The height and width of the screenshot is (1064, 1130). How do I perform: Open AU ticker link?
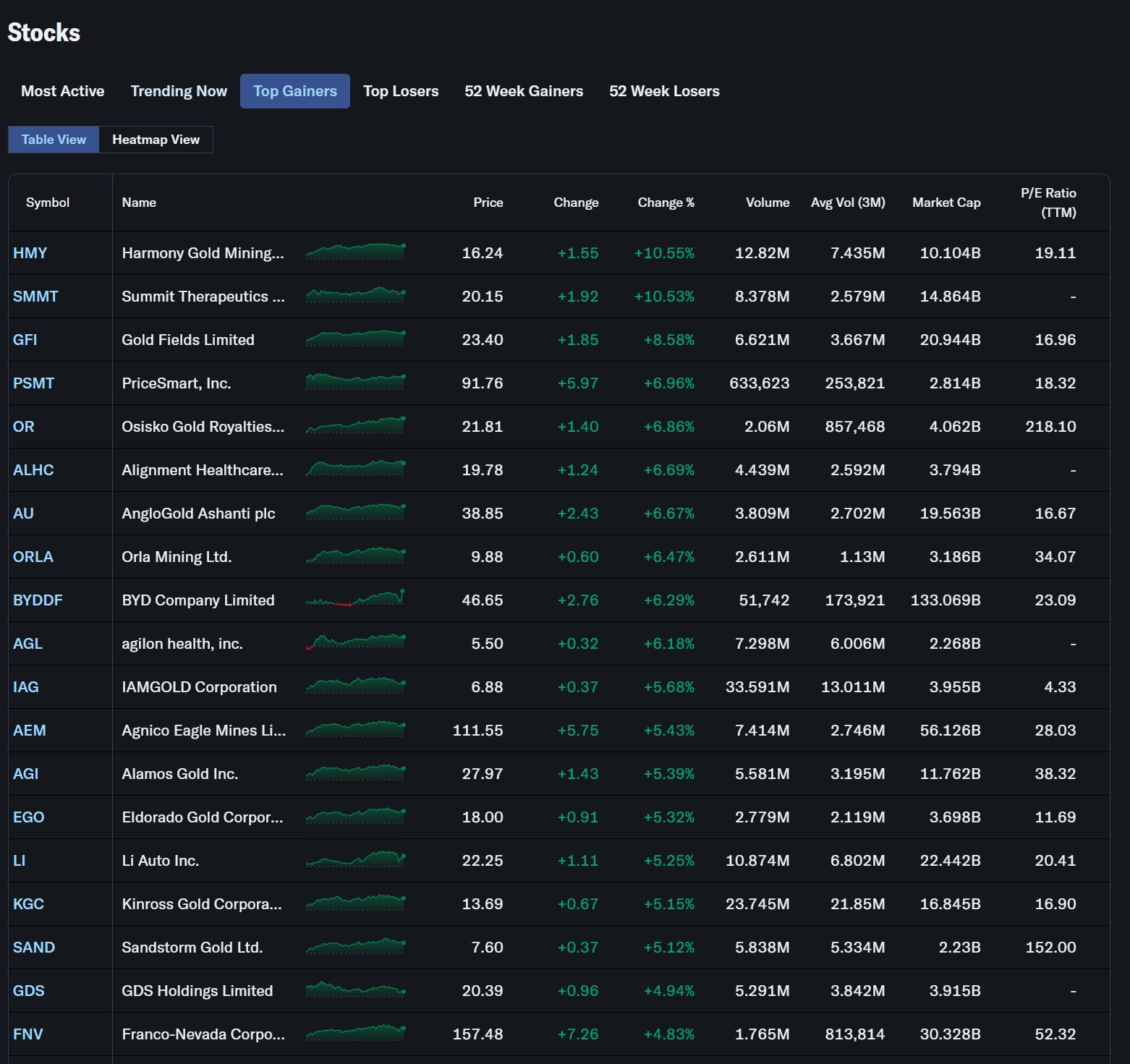(23, 514)
